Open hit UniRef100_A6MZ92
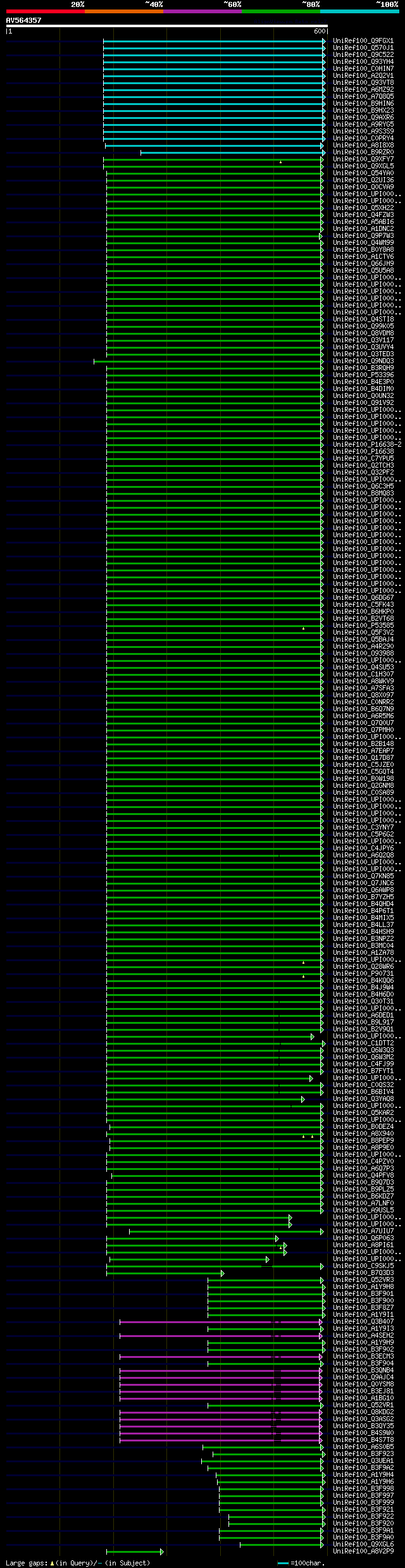 363,90
